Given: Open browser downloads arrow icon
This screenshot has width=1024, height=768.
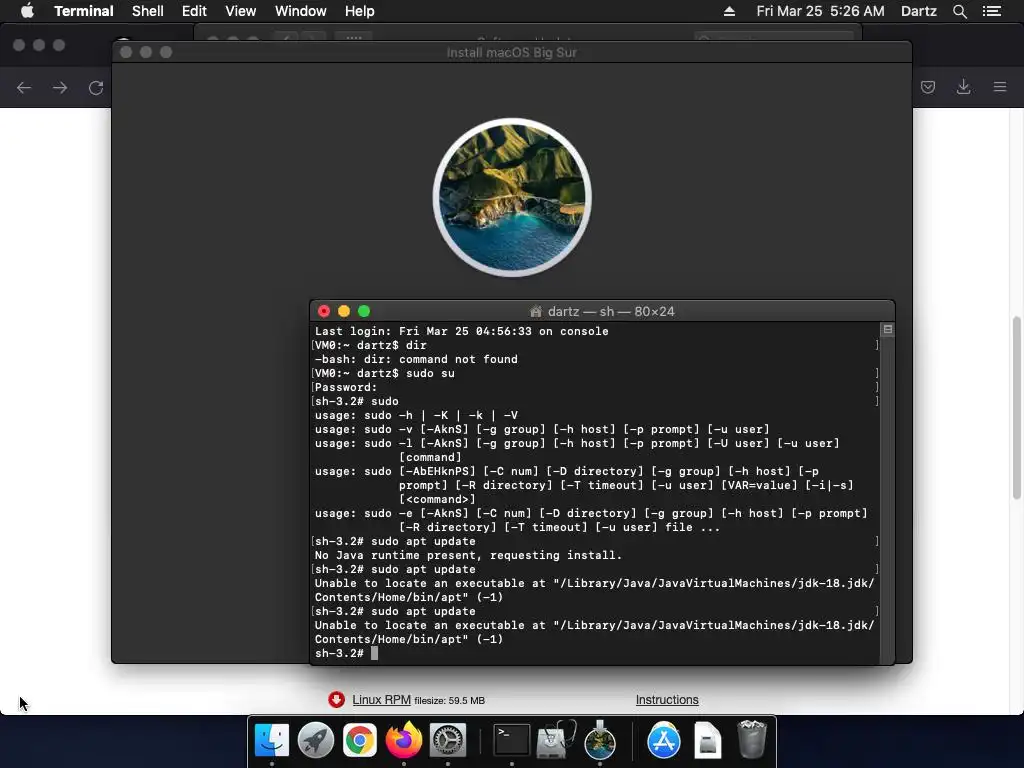Looking at the screenshot, I should pos(963,87).
